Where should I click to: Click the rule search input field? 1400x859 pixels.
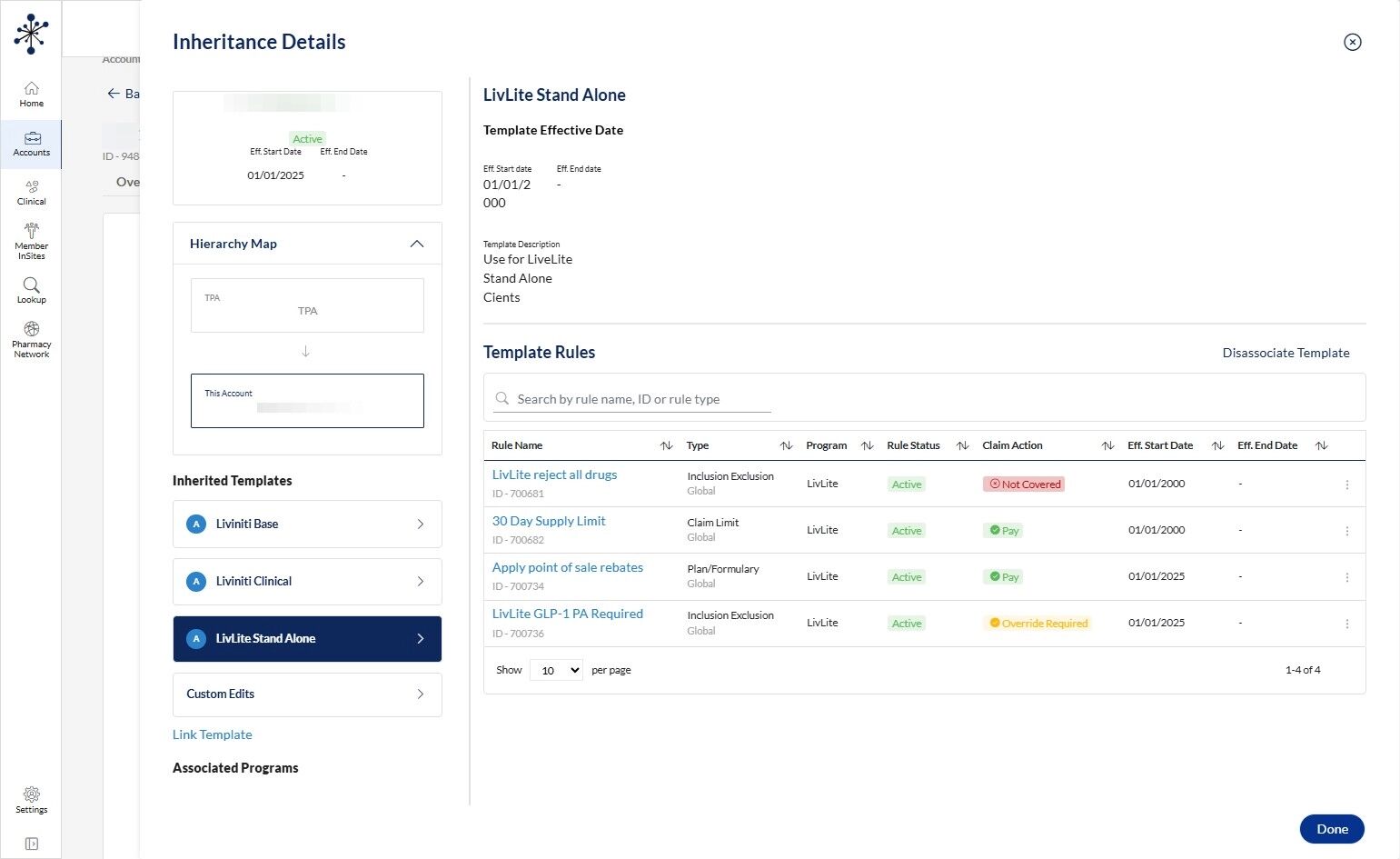tap(636, 399)
